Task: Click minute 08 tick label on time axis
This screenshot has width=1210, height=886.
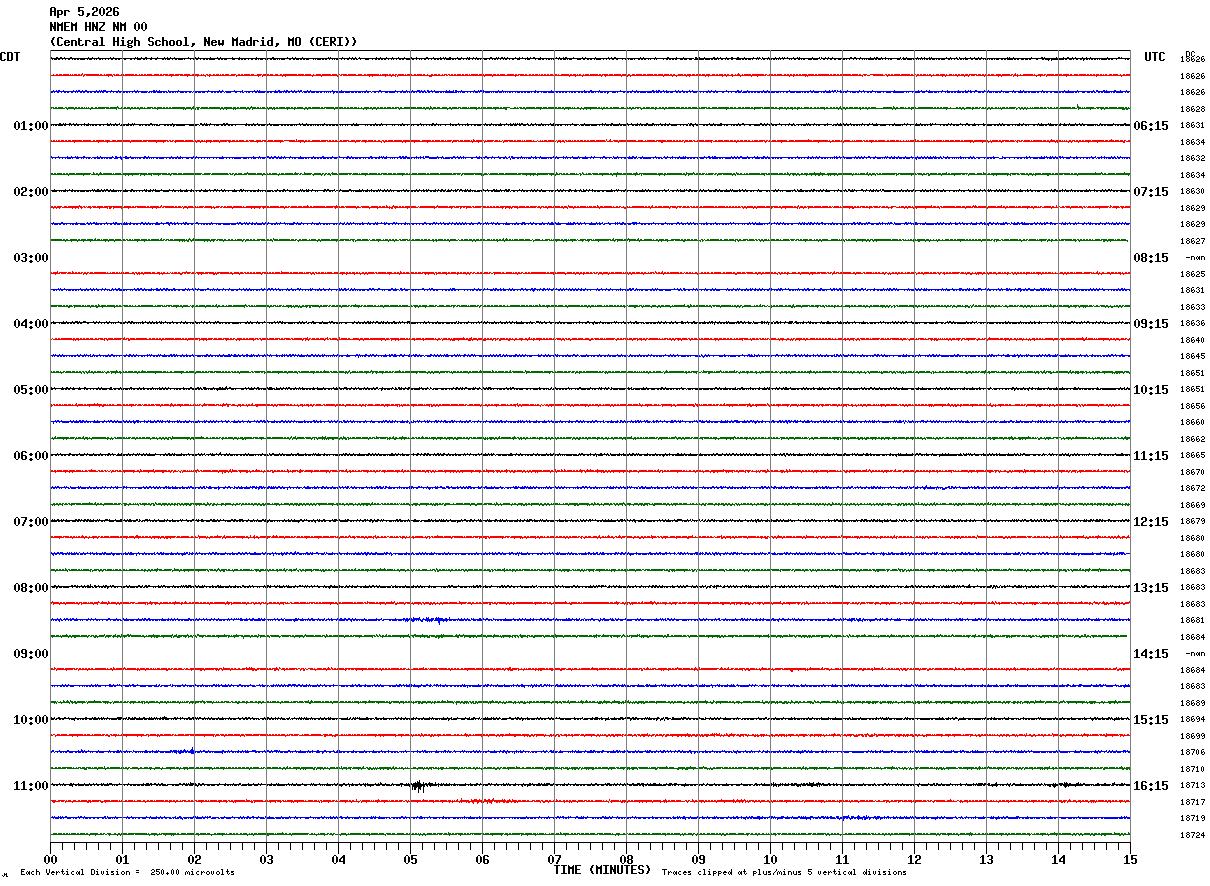Action: point(626,860)
